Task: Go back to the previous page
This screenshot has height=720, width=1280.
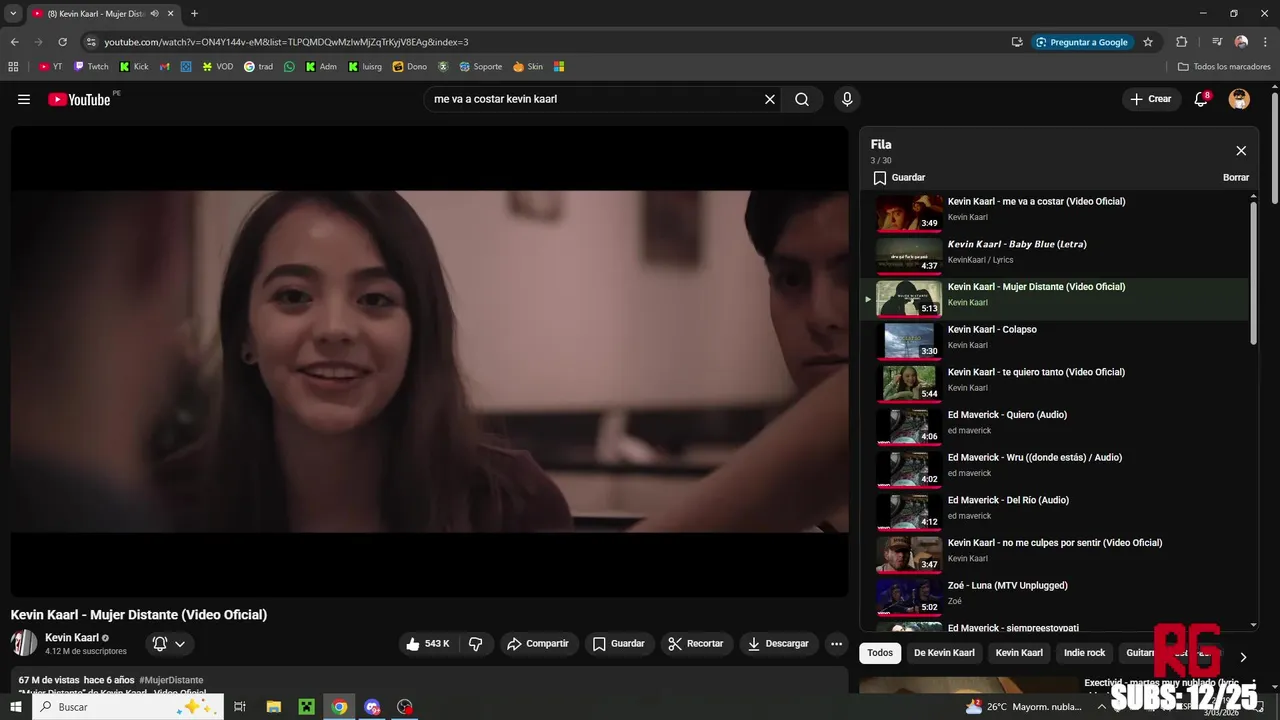Action: (x=14, y=42)
